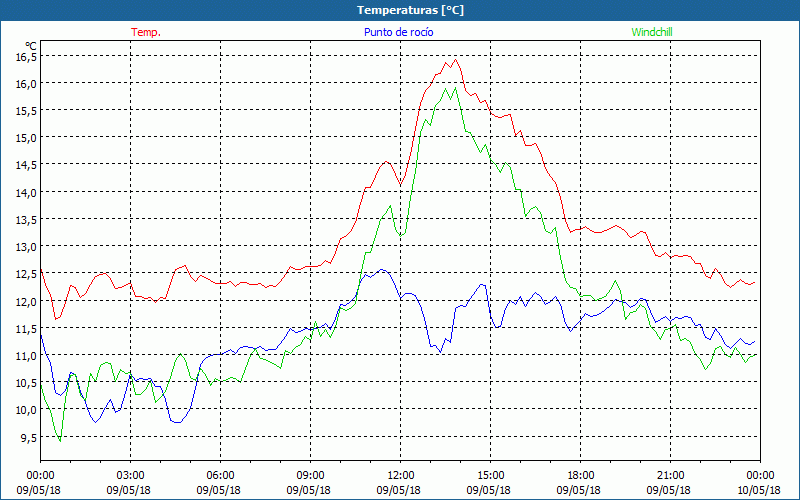The image size is (800, 500).
Task: Select the blue Punto de rocío legend label
Action: pos(398,32)
